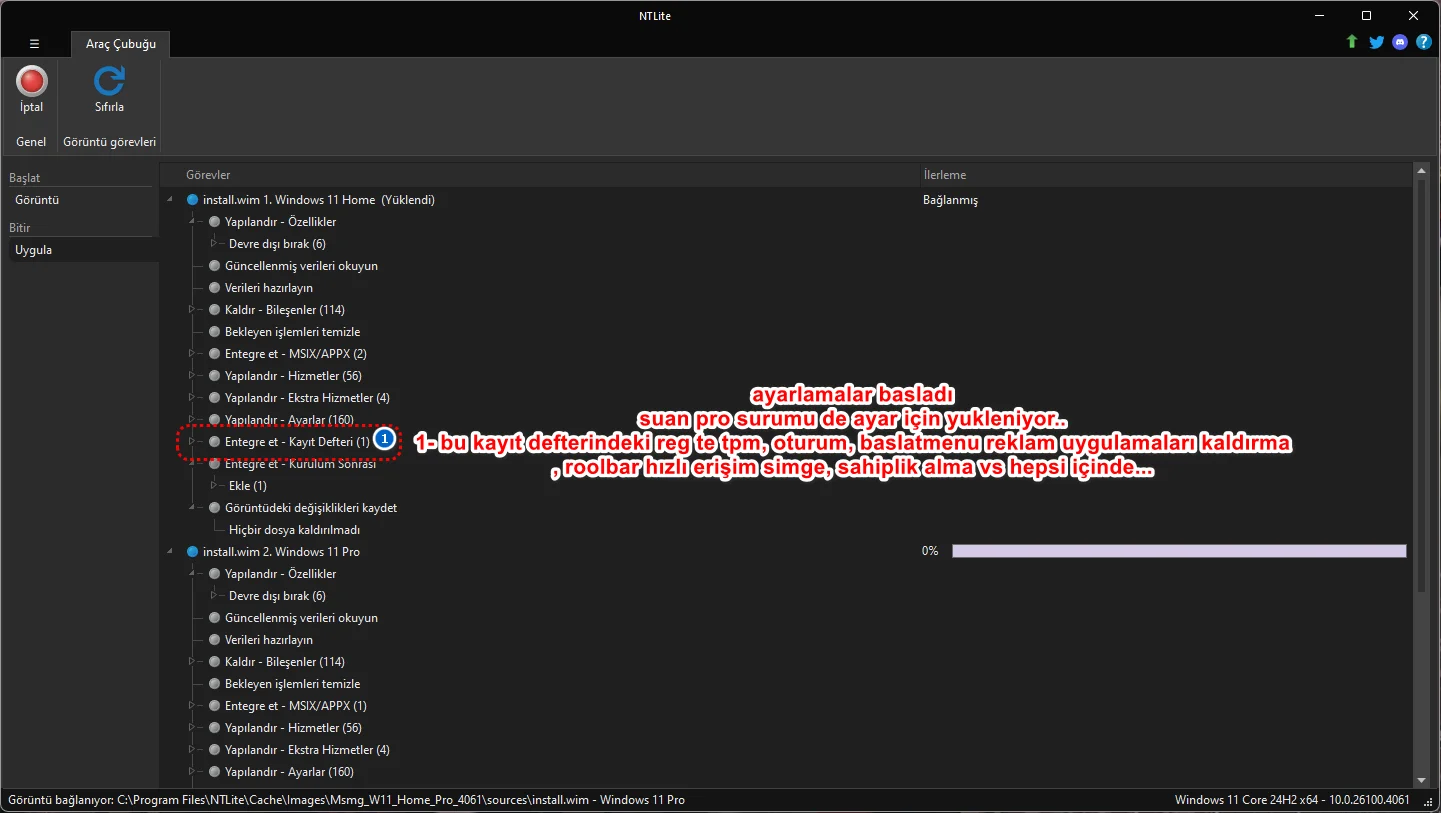The height and width of the screenshot is (813, 1441).
Task: Click the gray bullet of Entegre et - MSIX/APPX (1)
Action: pyautogui.click(x=215, y=706)
